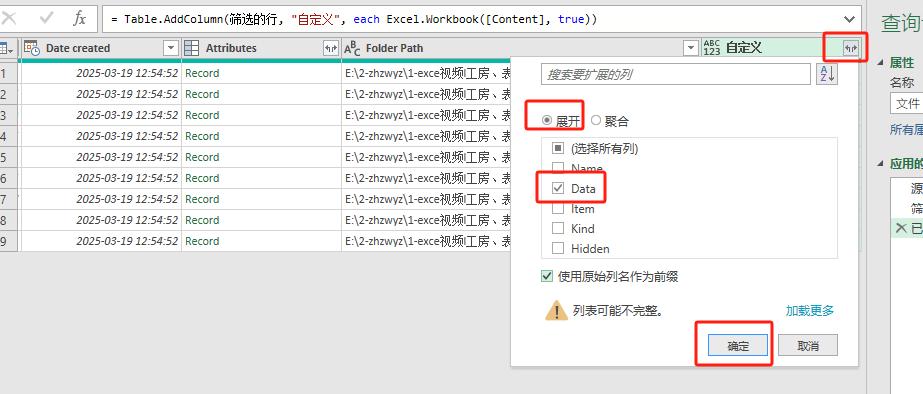Viewport: 923px width, 394px height.
Task: Confirm the formula with the checkmark icon
Action: [x=46, y=19]
